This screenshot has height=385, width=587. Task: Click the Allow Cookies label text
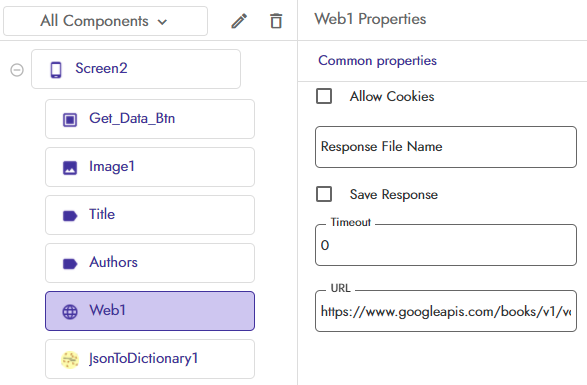(x=392, y=96)
